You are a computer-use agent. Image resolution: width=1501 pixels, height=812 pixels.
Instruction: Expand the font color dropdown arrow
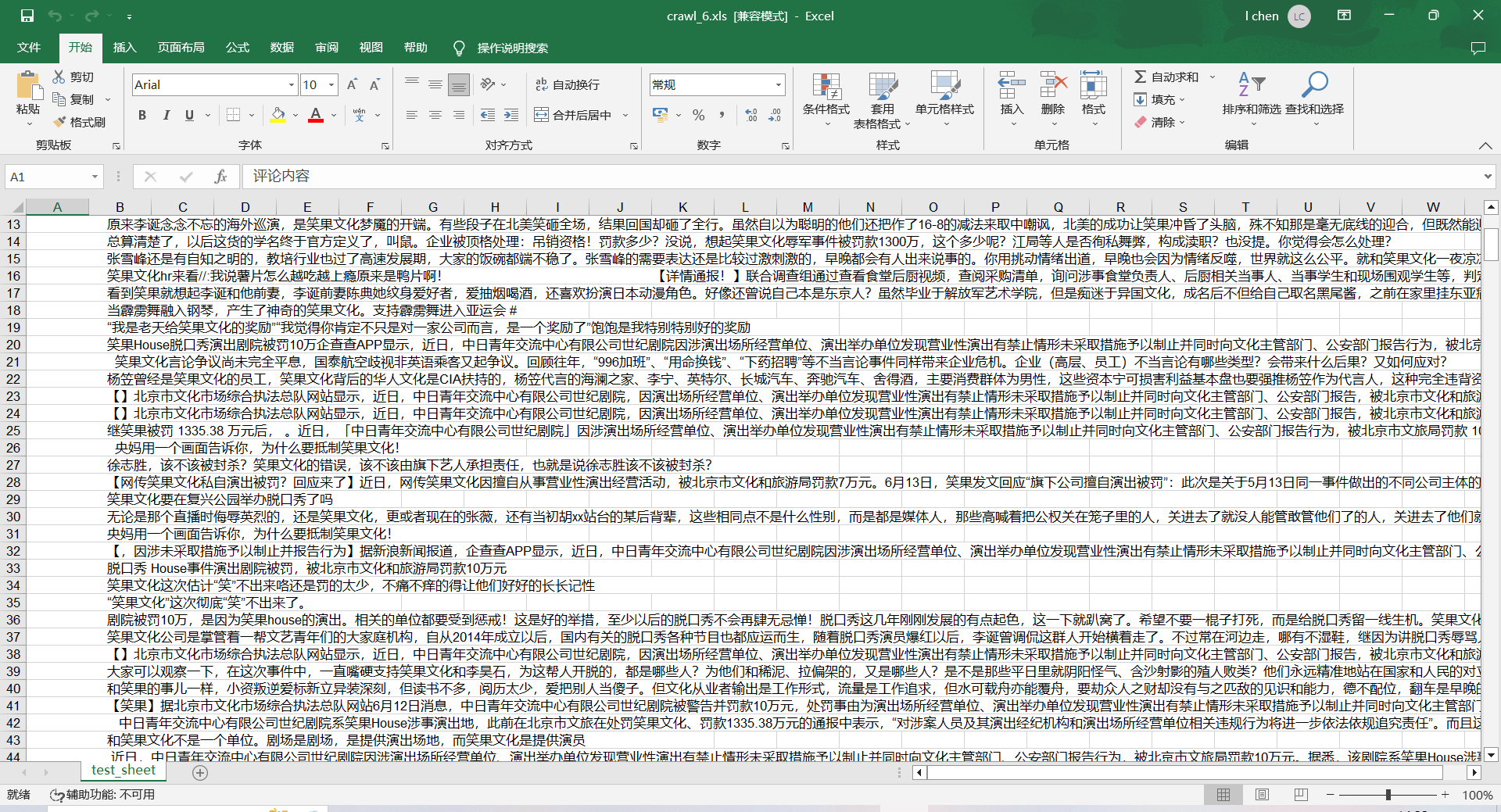pos(334,115)
